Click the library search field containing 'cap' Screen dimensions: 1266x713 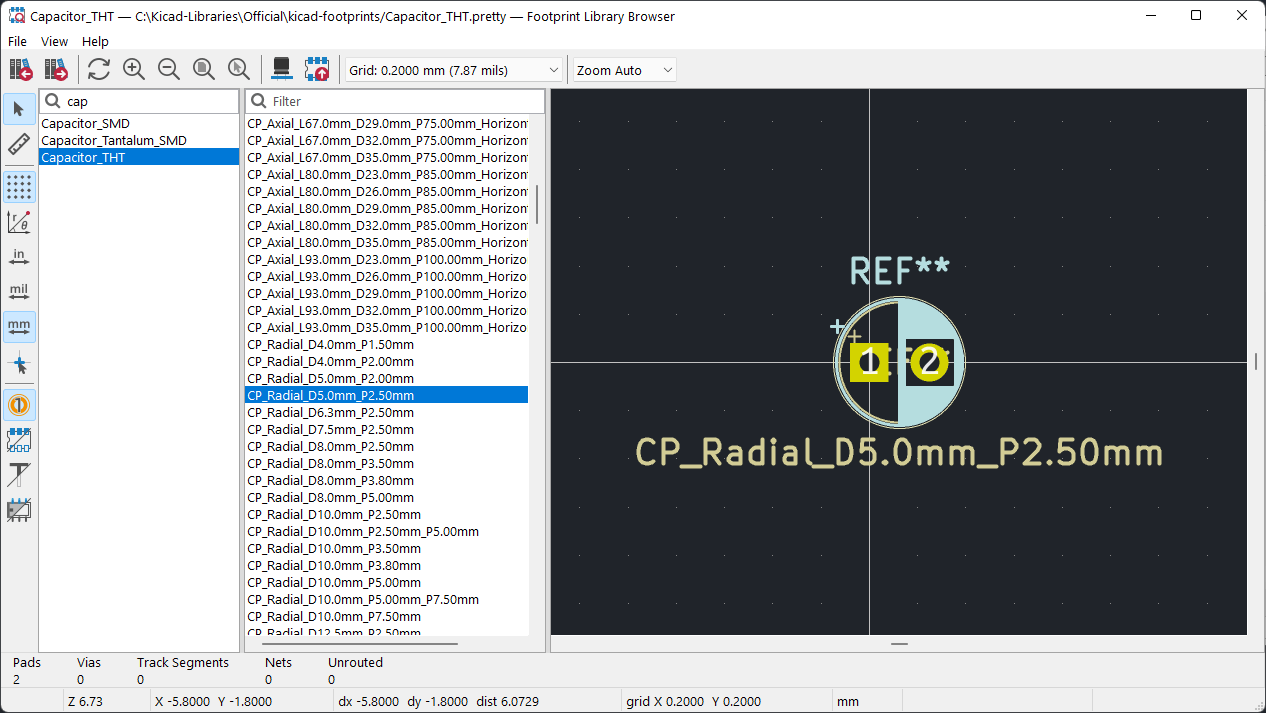[139, 101]
